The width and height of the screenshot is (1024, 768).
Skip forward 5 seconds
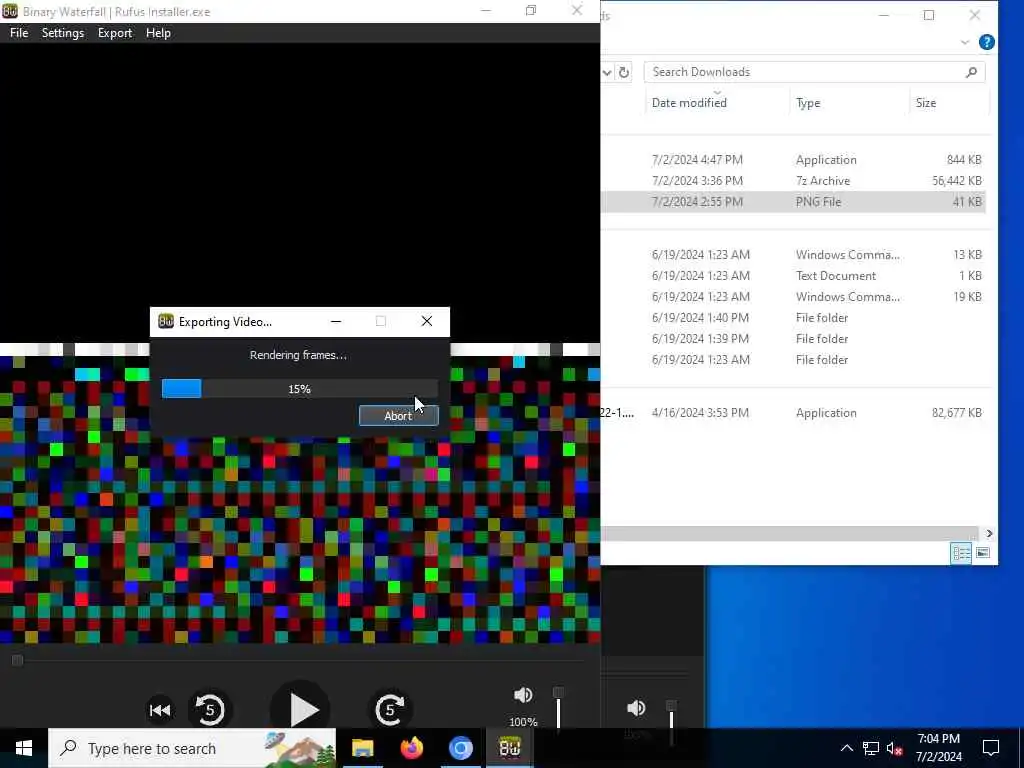coord(390,709)
